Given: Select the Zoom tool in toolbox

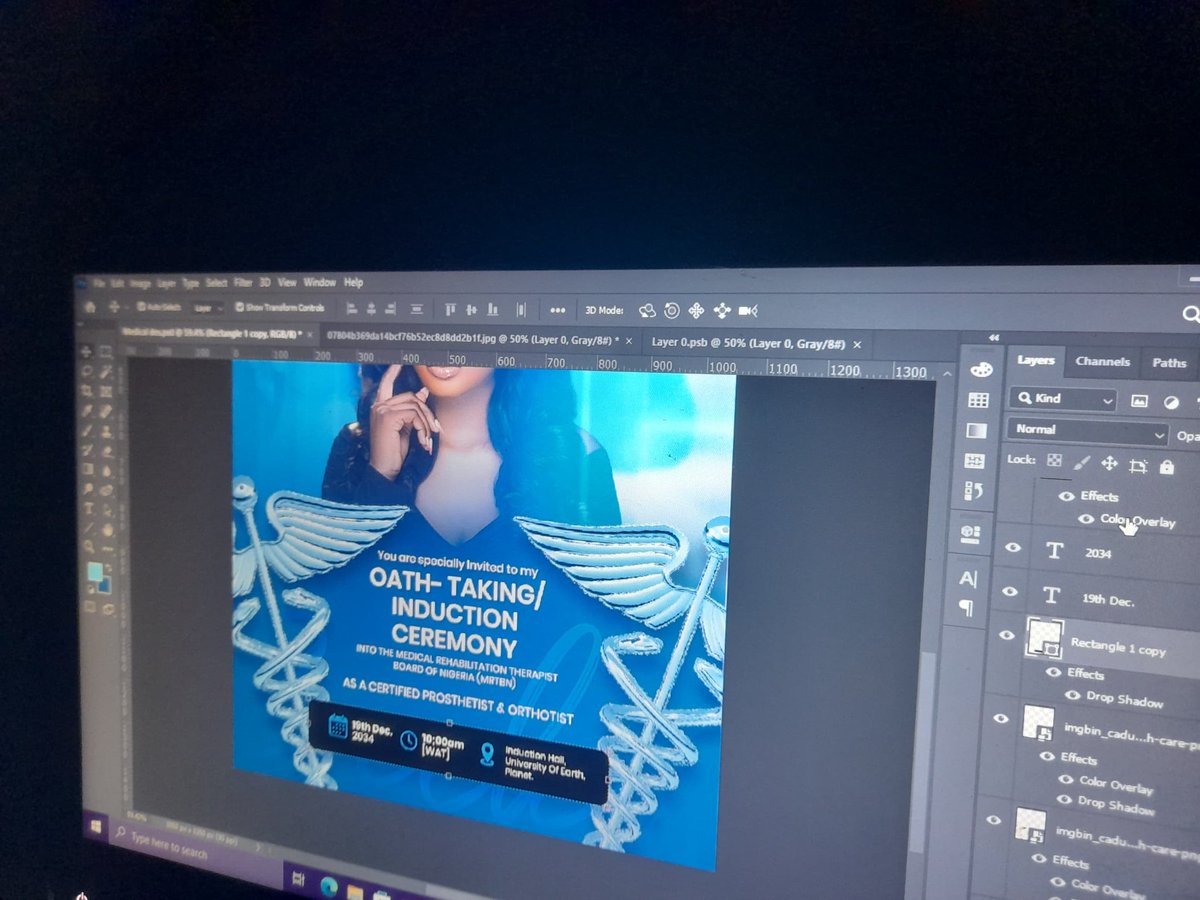Looking at the screenshot, I should pyautogui.click(x=88, y=546).
